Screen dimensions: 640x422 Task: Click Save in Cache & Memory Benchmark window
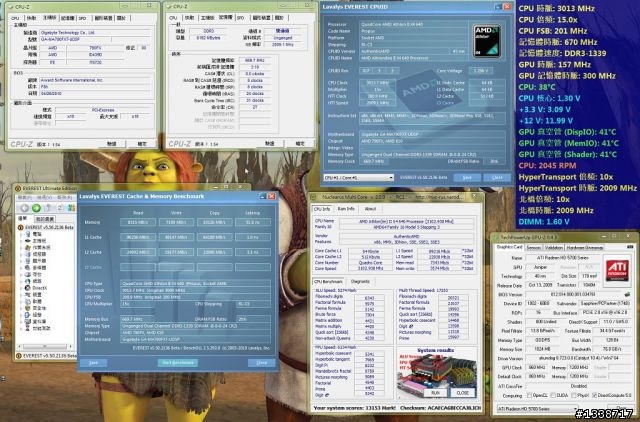93,362
